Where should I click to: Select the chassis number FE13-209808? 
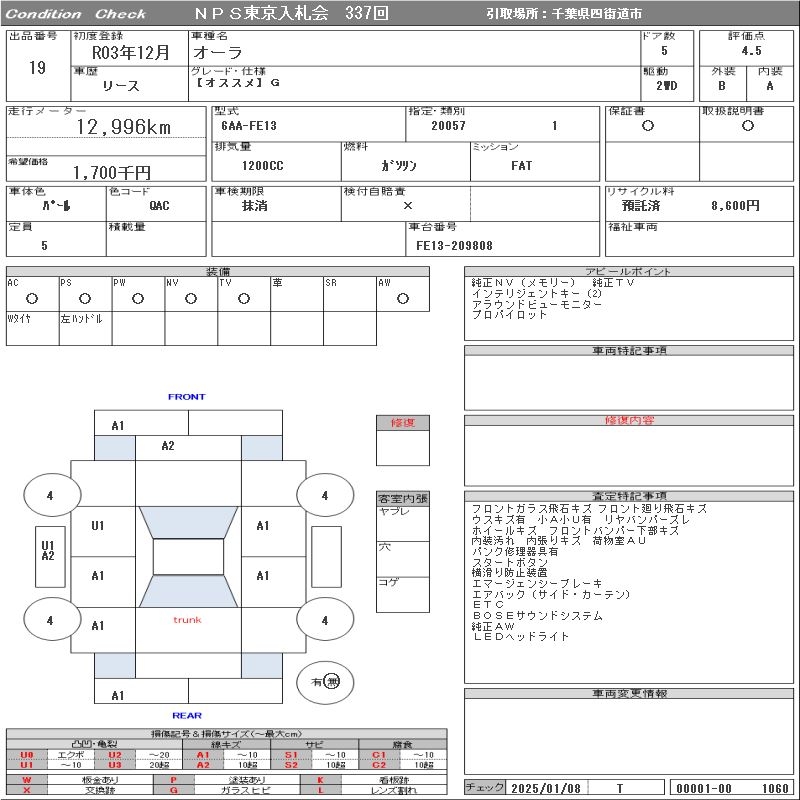[x=454, y=245]
